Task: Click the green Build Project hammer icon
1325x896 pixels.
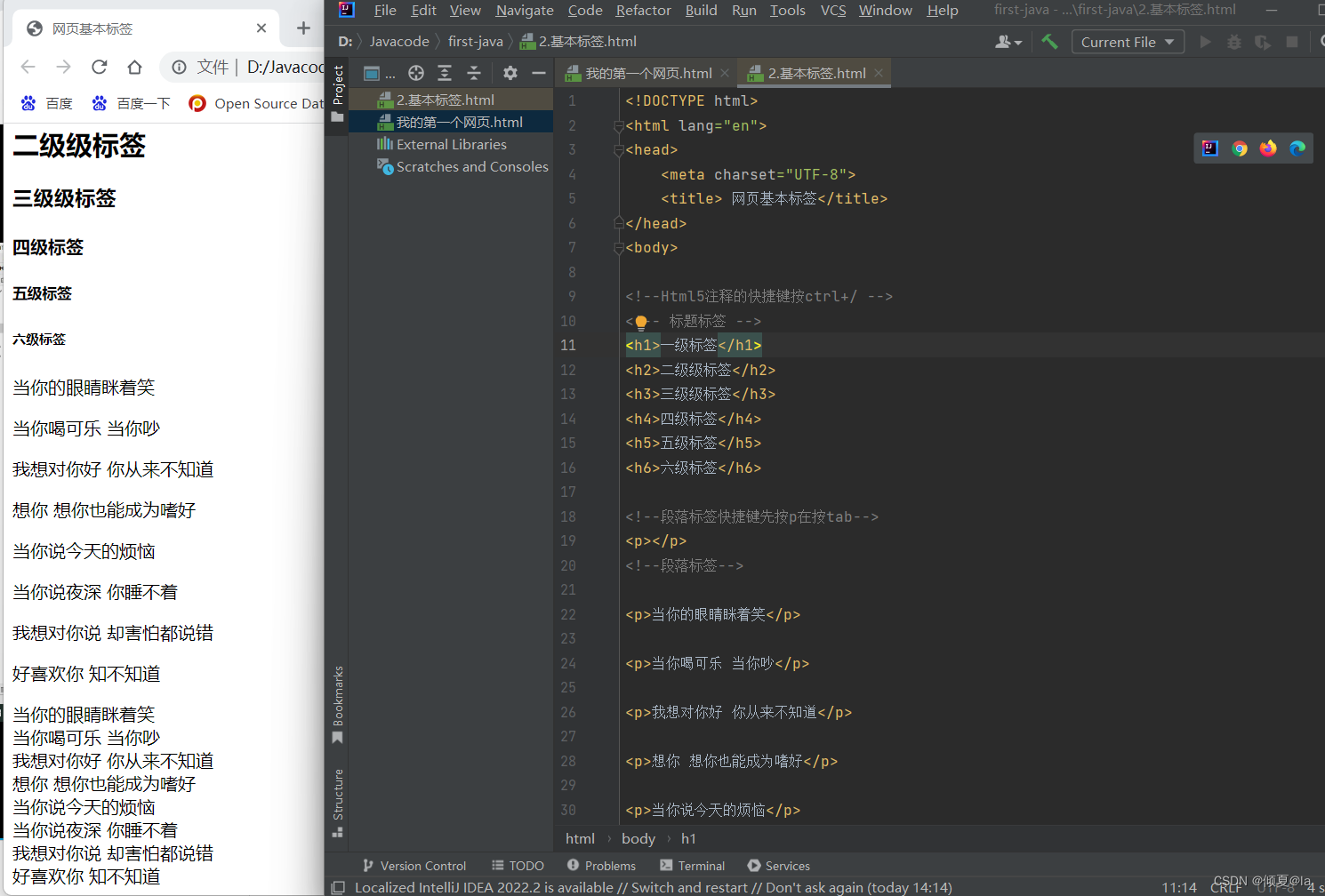Action: (1049, 42)
